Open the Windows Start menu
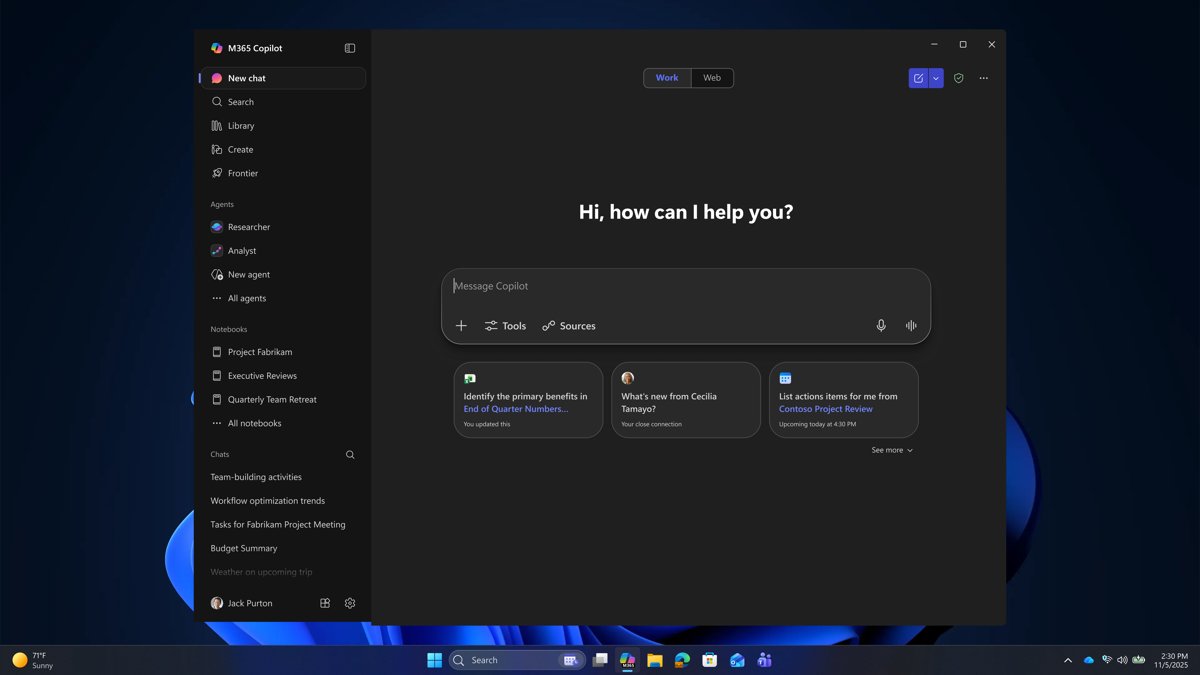Screen dimensions: 1200x675 (x=435, y=660)
